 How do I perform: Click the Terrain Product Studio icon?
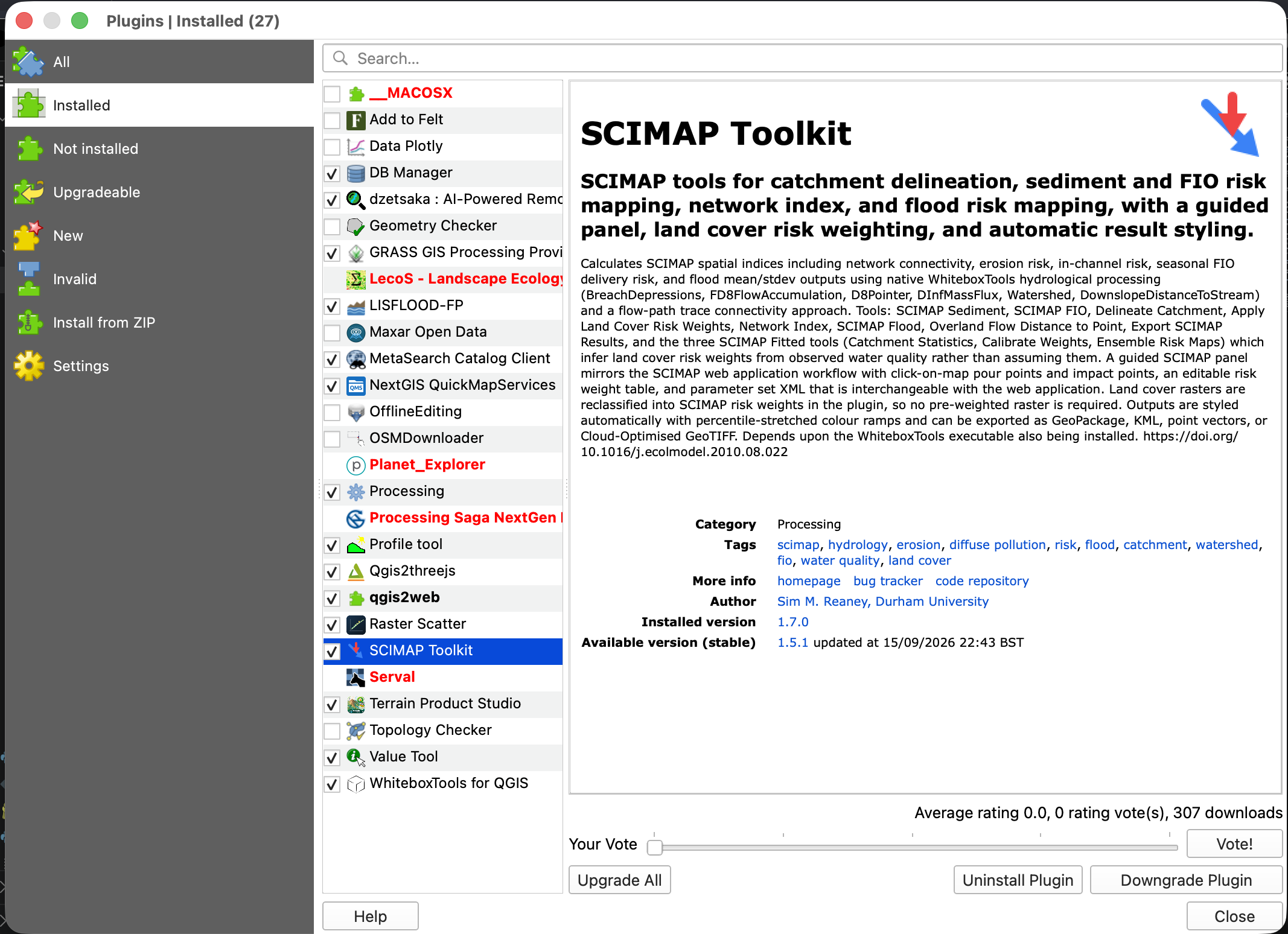click(356, 704)
